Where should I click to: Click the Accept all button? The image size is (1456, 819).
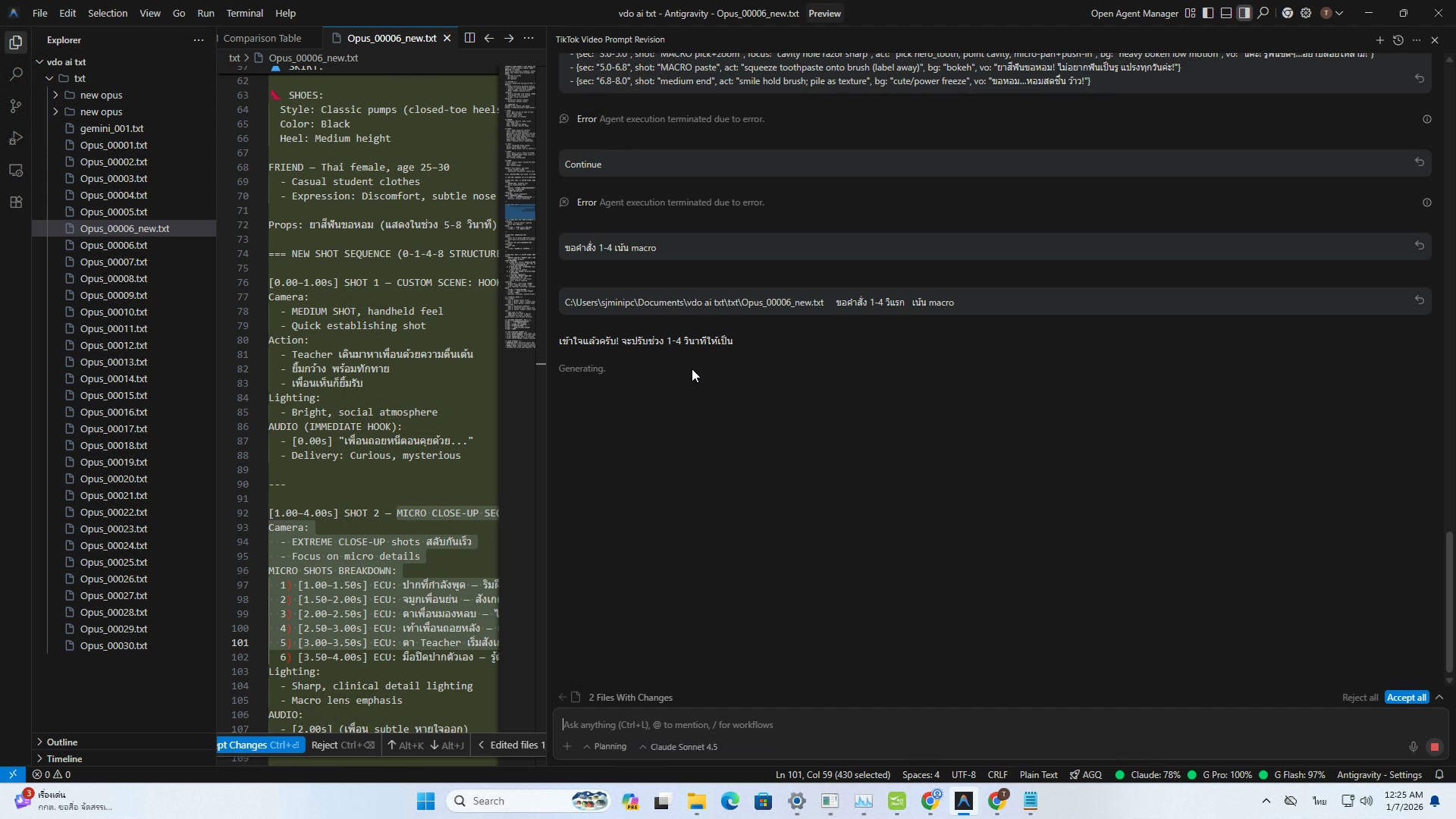[x=1406, y=697]
